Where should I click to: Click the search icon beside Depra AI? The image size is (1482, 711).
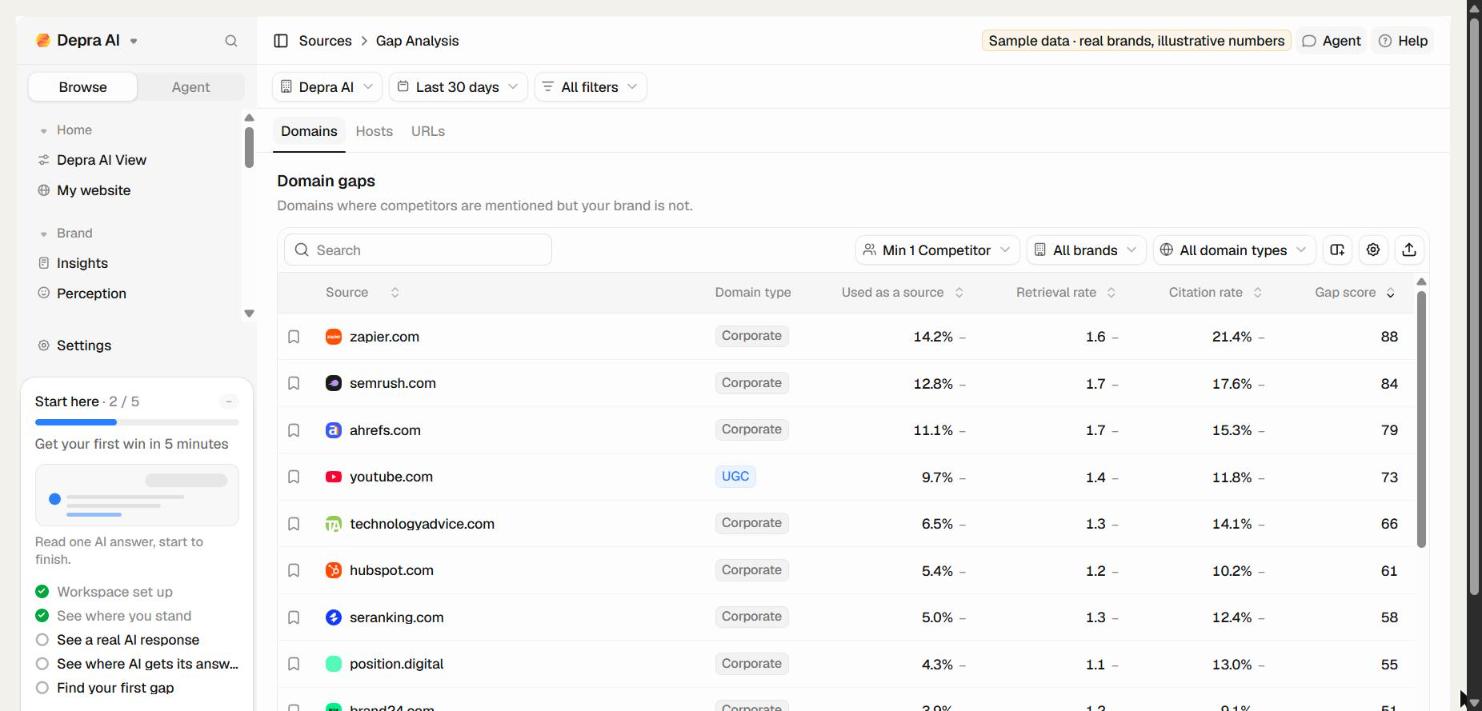pos(231,41)
